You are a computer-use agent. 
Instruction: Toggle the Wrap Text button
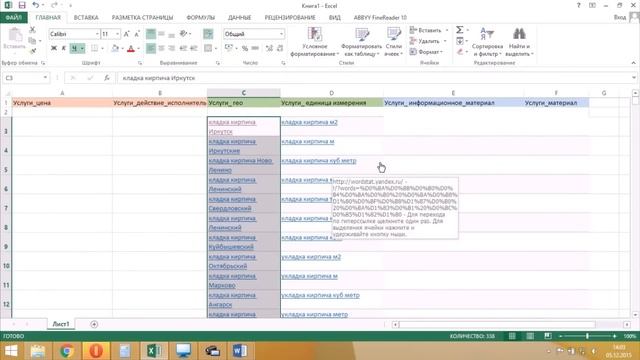click(208, 34)
